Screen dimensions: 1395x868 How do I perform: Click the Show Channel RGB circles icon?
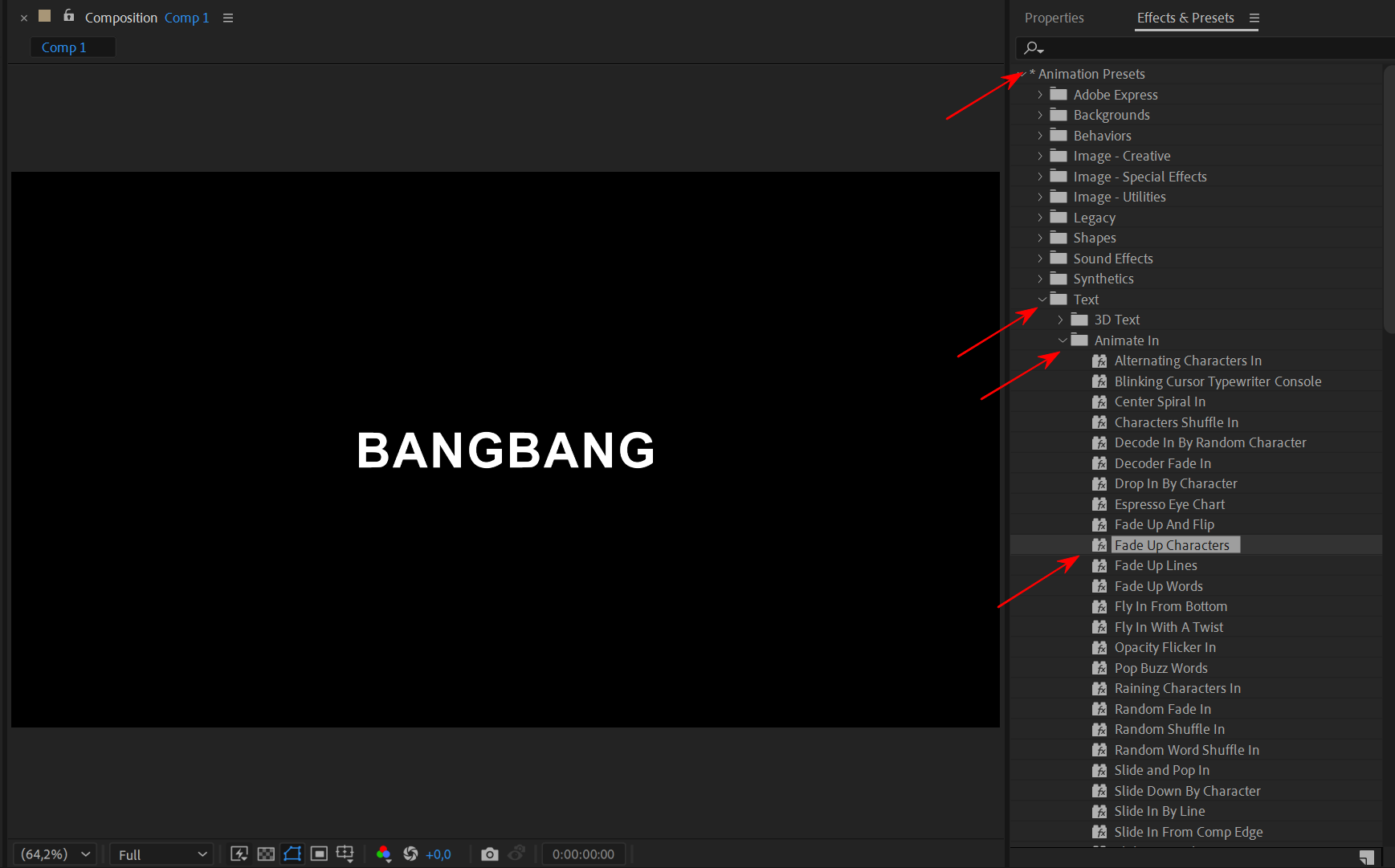click(x=384, y=854)
